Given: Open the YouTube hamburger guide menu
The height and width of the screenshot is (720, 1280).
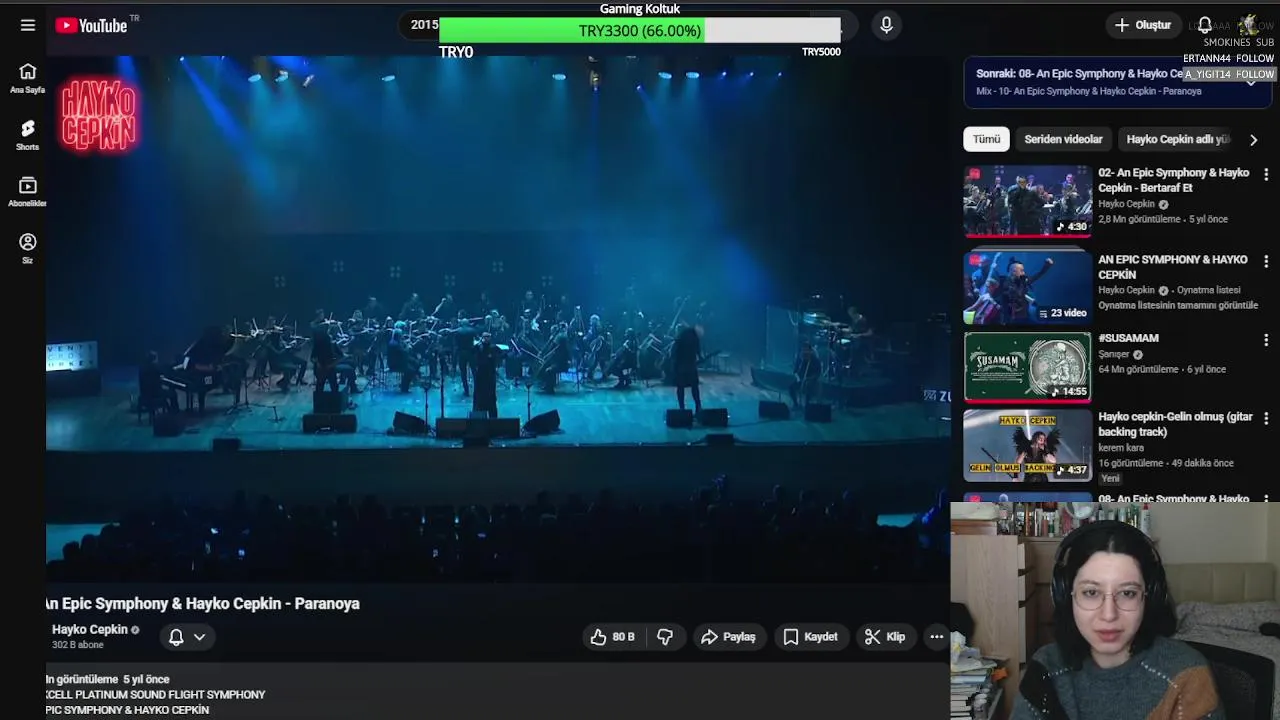Looking at the screenshot, I should (x=28, y=25).
